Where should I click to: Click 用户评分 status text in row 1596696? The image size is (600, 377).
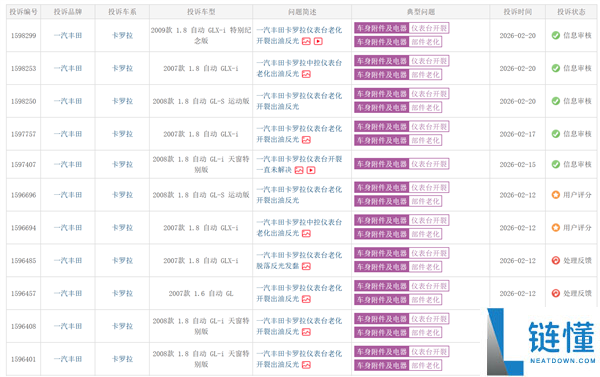577,195
